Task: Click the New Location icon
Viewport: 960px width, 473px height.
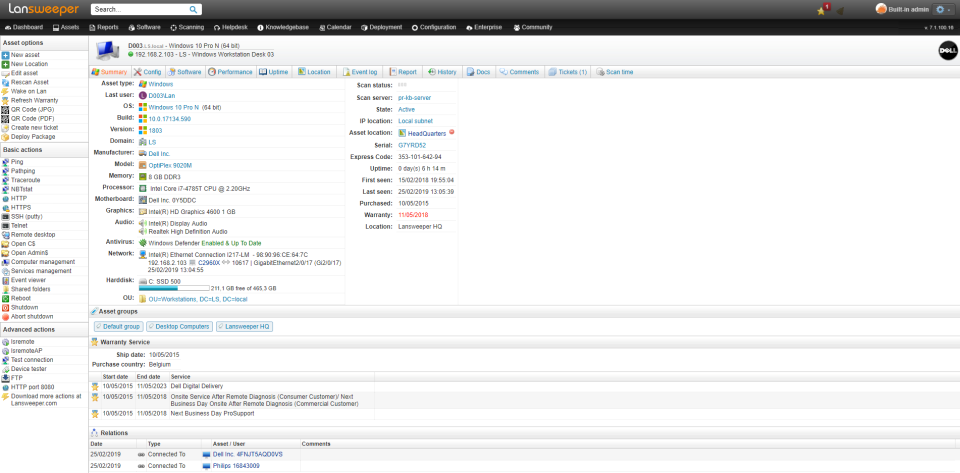Action: coord(6,64)
